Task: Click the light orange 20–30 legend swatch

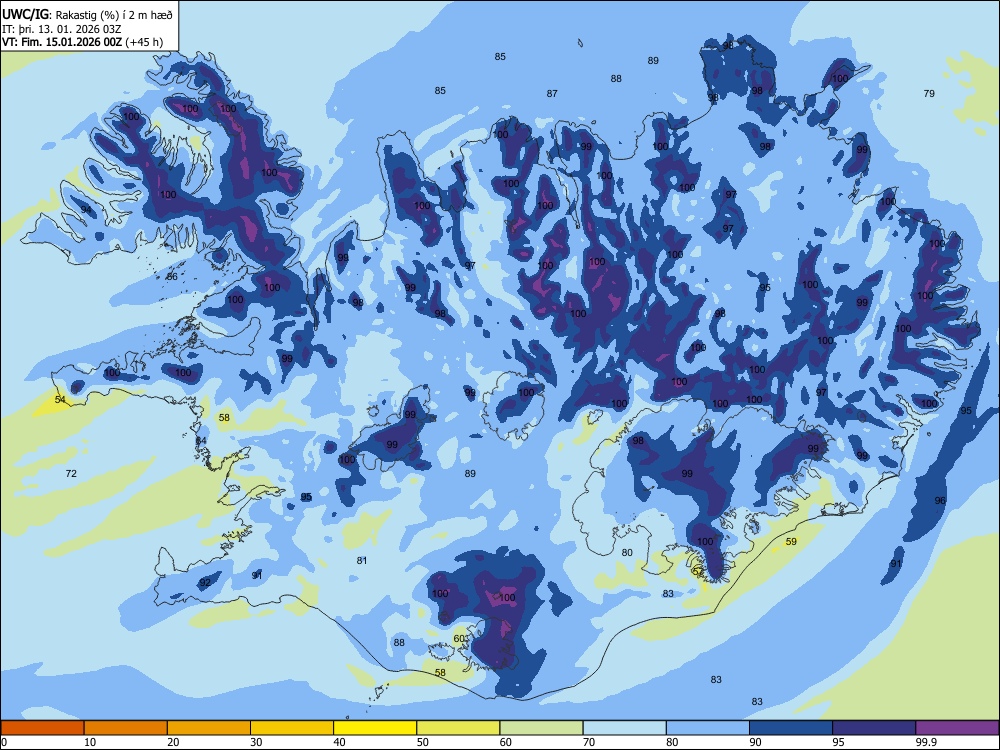Action: coord(209,728)
